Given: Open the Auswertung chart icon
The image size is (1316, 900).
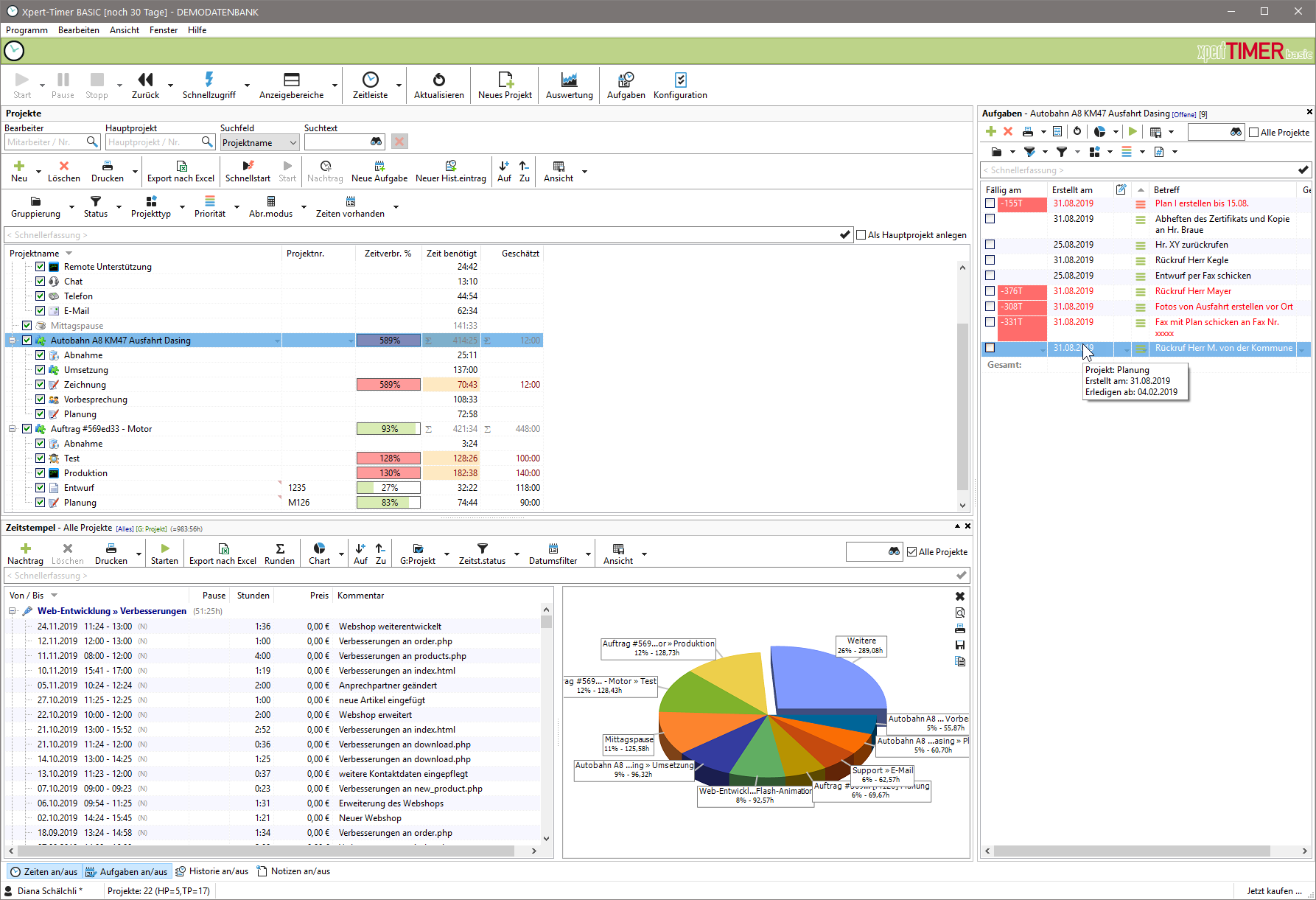Looking at the screenshot, I should pyautogui.click(x=569, y=80).
